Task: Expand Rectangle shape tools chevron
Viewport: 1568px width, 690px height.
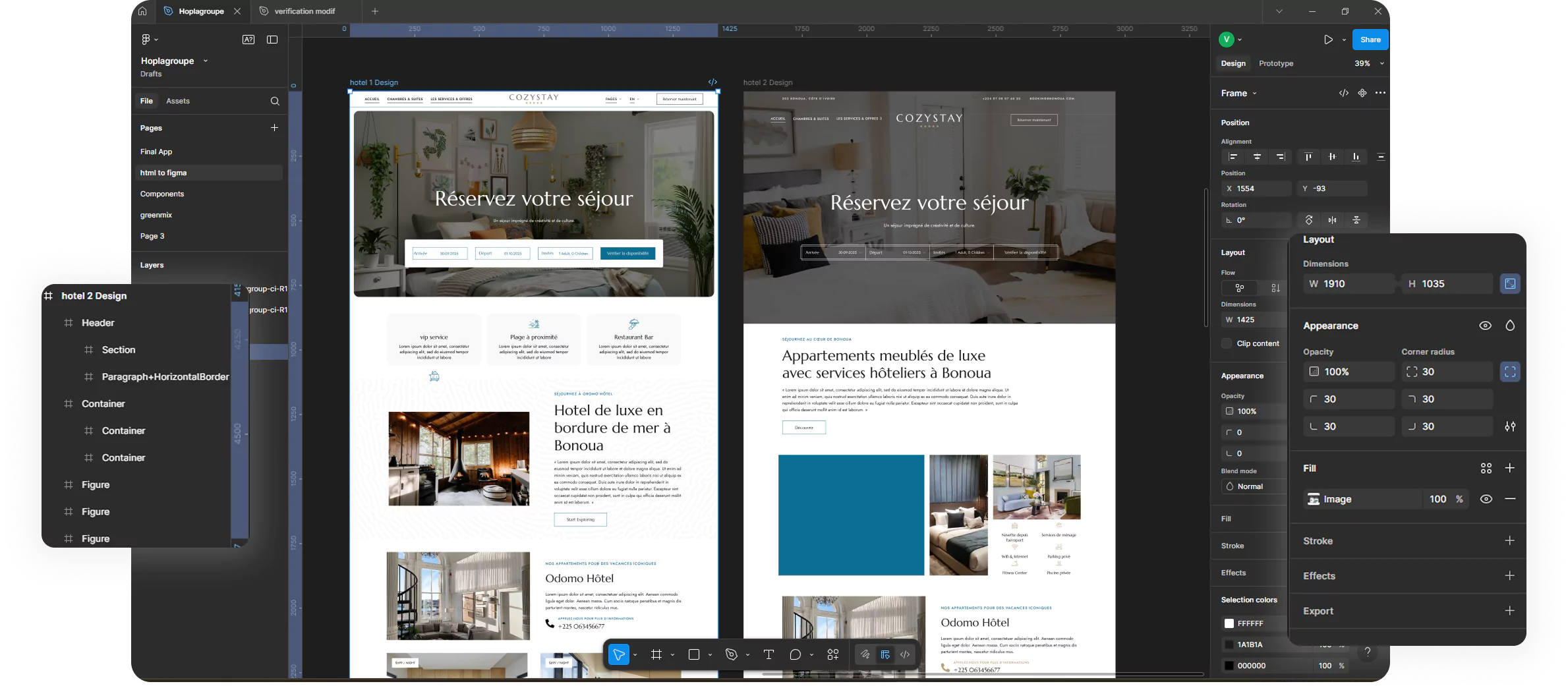Action: (x=710, y=654)
